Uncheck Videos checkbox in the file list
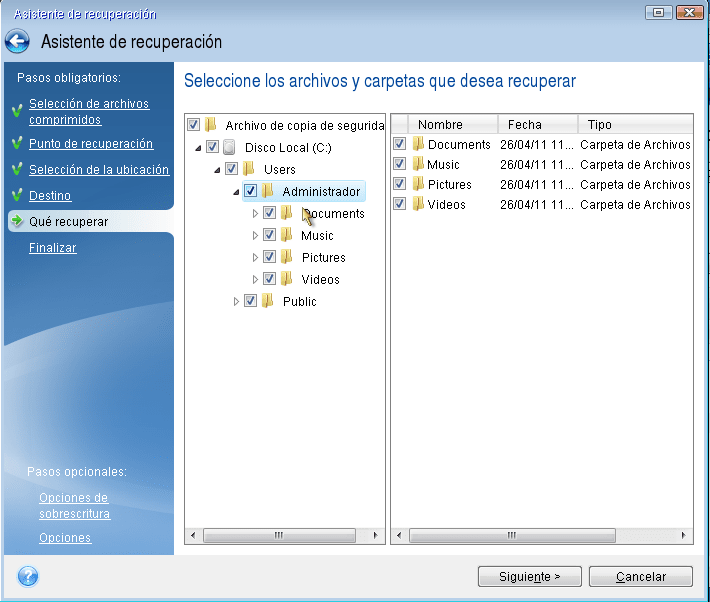The image size is (710, 602). click(x=399, y=204)
